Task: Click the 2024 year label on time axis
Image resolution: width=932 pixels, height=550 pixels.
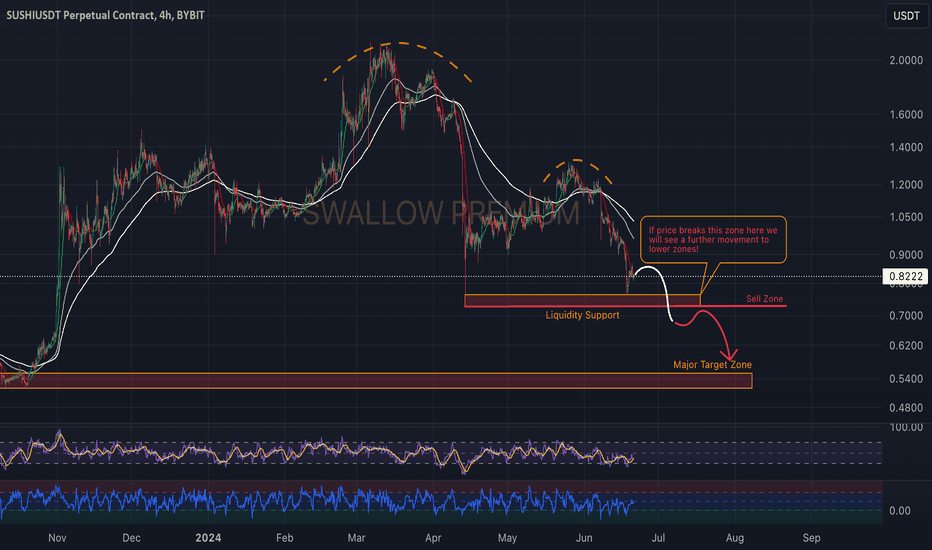Action: pos(208,538)
